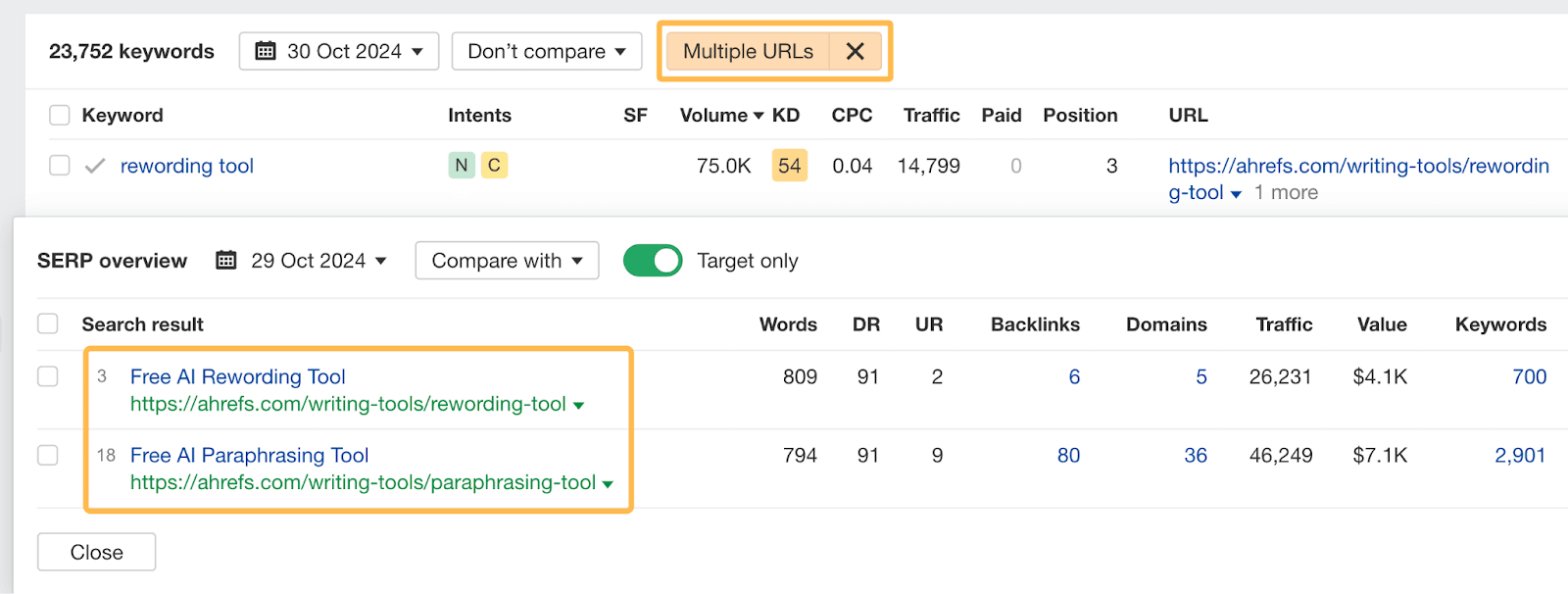Click the Multiple URLs filter label
The image size is (1568, 594).
[748, 51]
